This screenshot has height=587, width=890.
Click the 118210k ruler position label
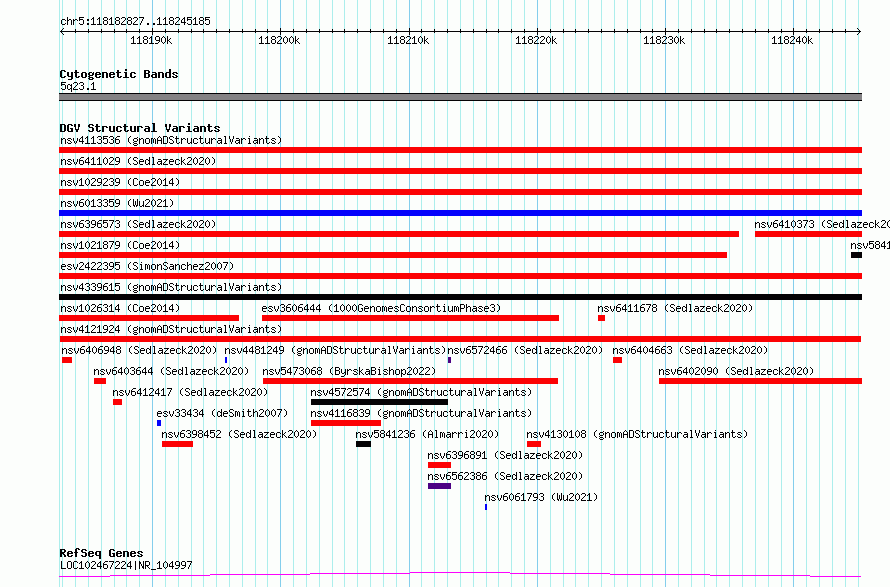pyautogui.click(x=408, y=40)
